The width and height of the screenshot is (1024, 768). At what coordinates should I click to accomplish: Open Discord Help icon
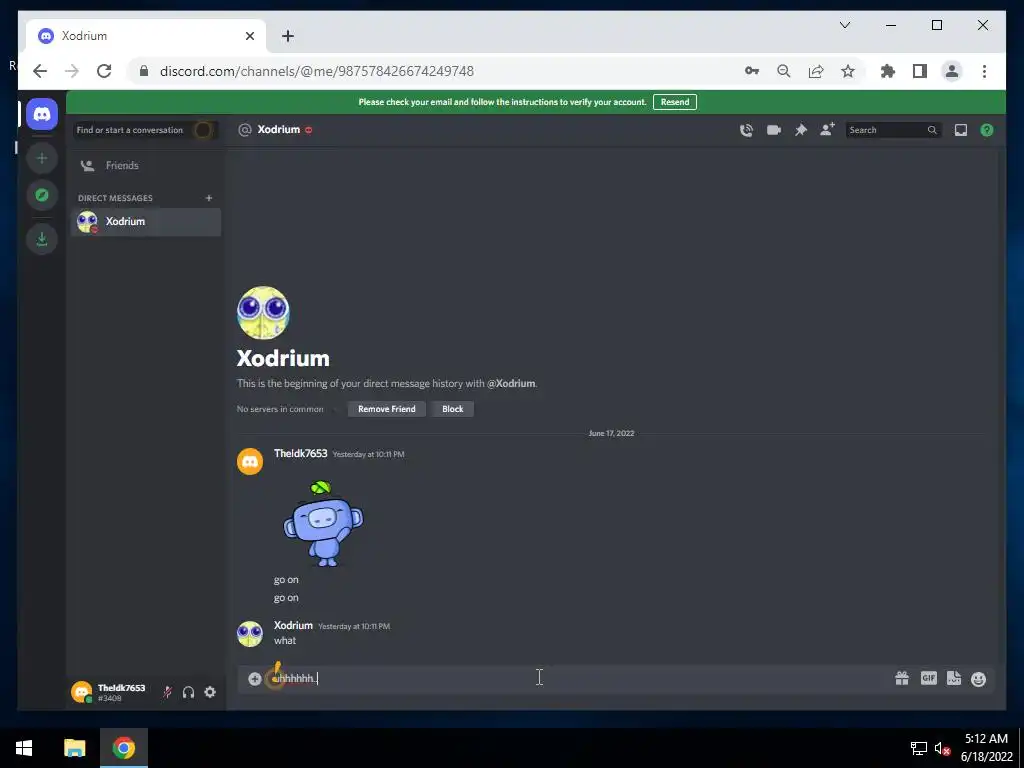[x=987, y=130]
